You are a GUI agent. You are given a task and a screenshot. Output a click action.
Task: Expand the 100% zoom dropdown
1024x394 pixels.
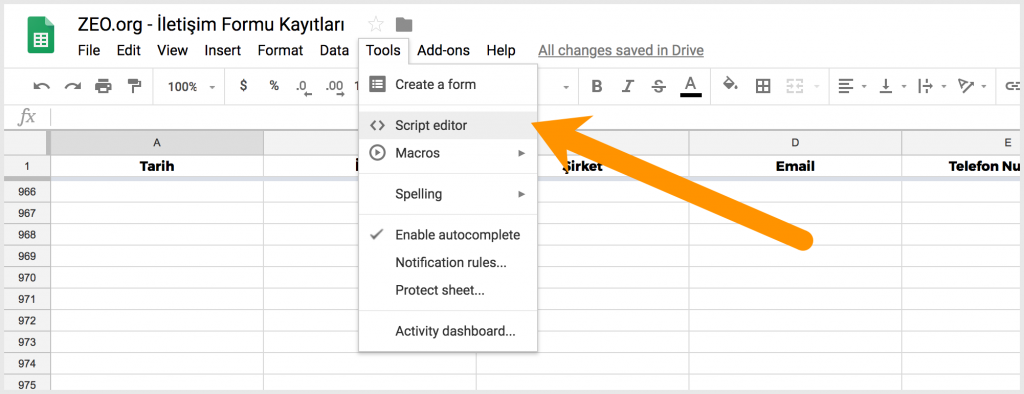click(x=191, y=86)
